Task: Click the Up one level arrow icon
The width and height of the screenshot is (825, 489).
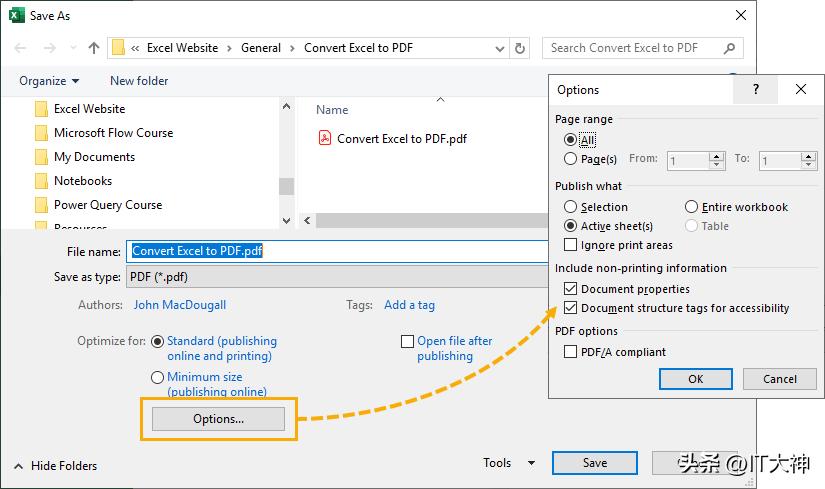Action: (94, 48)
